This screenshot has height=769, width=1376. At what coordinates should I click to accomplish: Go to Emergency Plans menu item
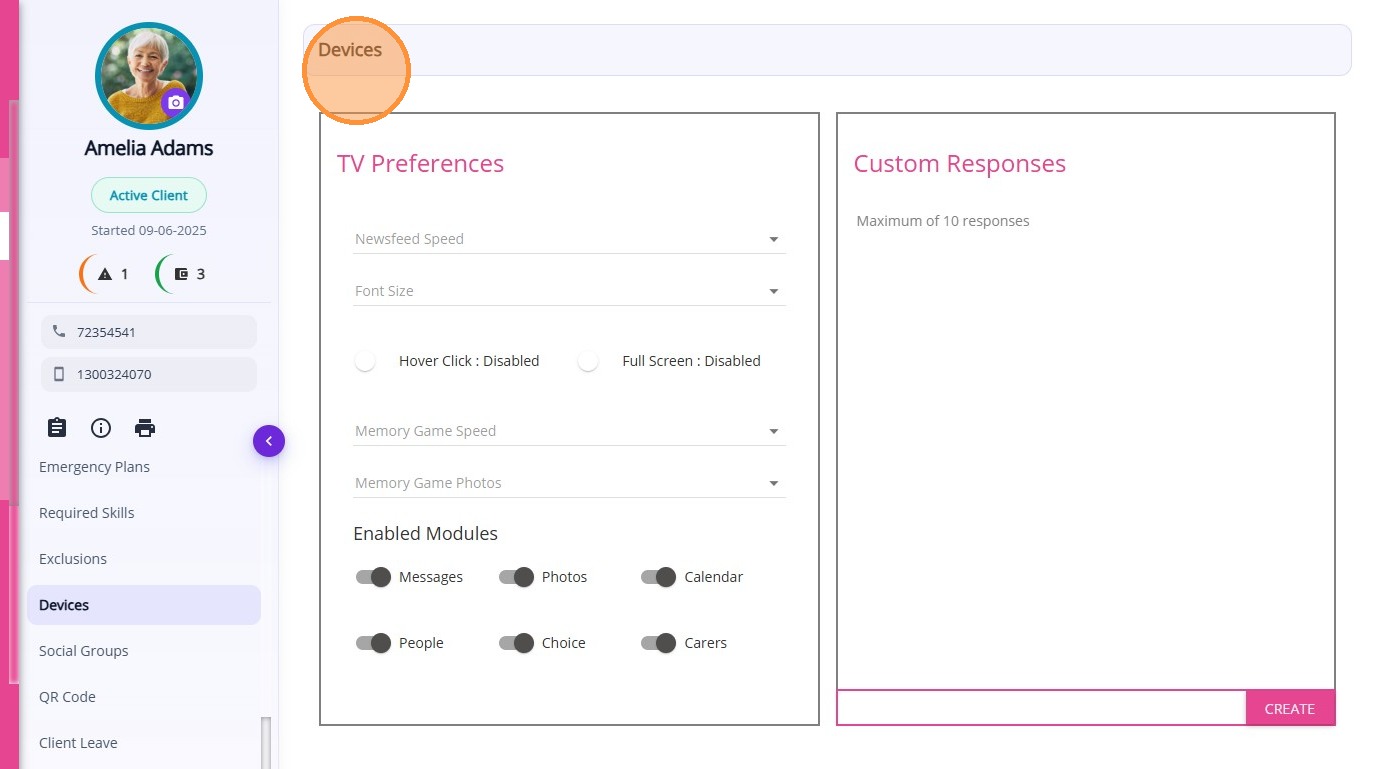click(94, 467)
